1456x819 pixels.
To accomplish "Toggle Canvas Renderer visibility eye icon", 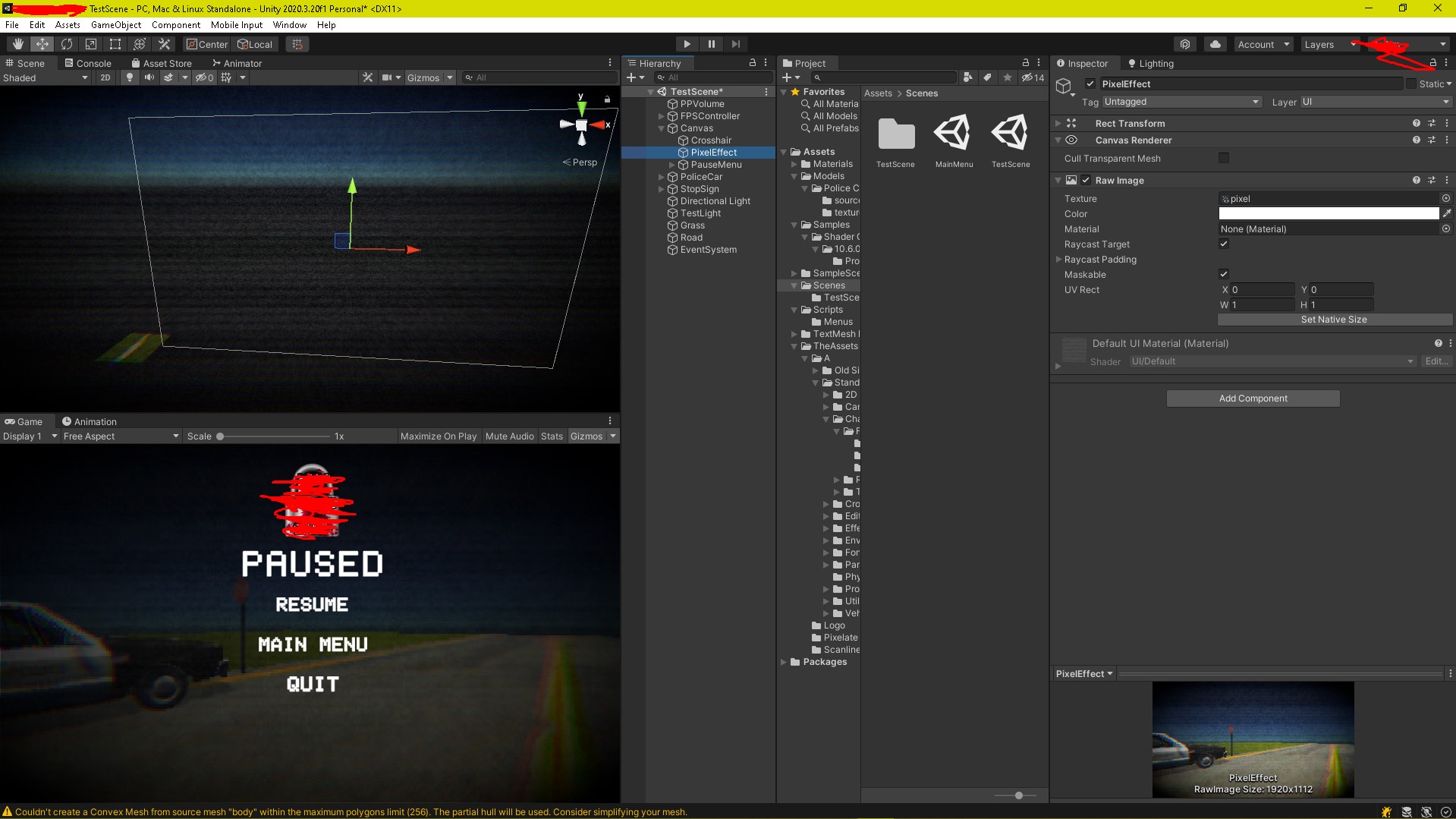I will tap(1072, 140).
